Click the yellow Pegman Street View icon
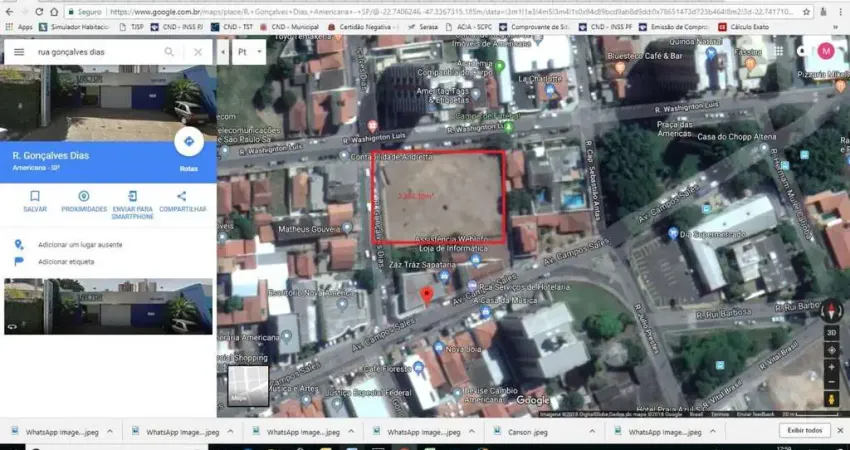The width and height of the screenshot is (850, 450). coord(831,400)
